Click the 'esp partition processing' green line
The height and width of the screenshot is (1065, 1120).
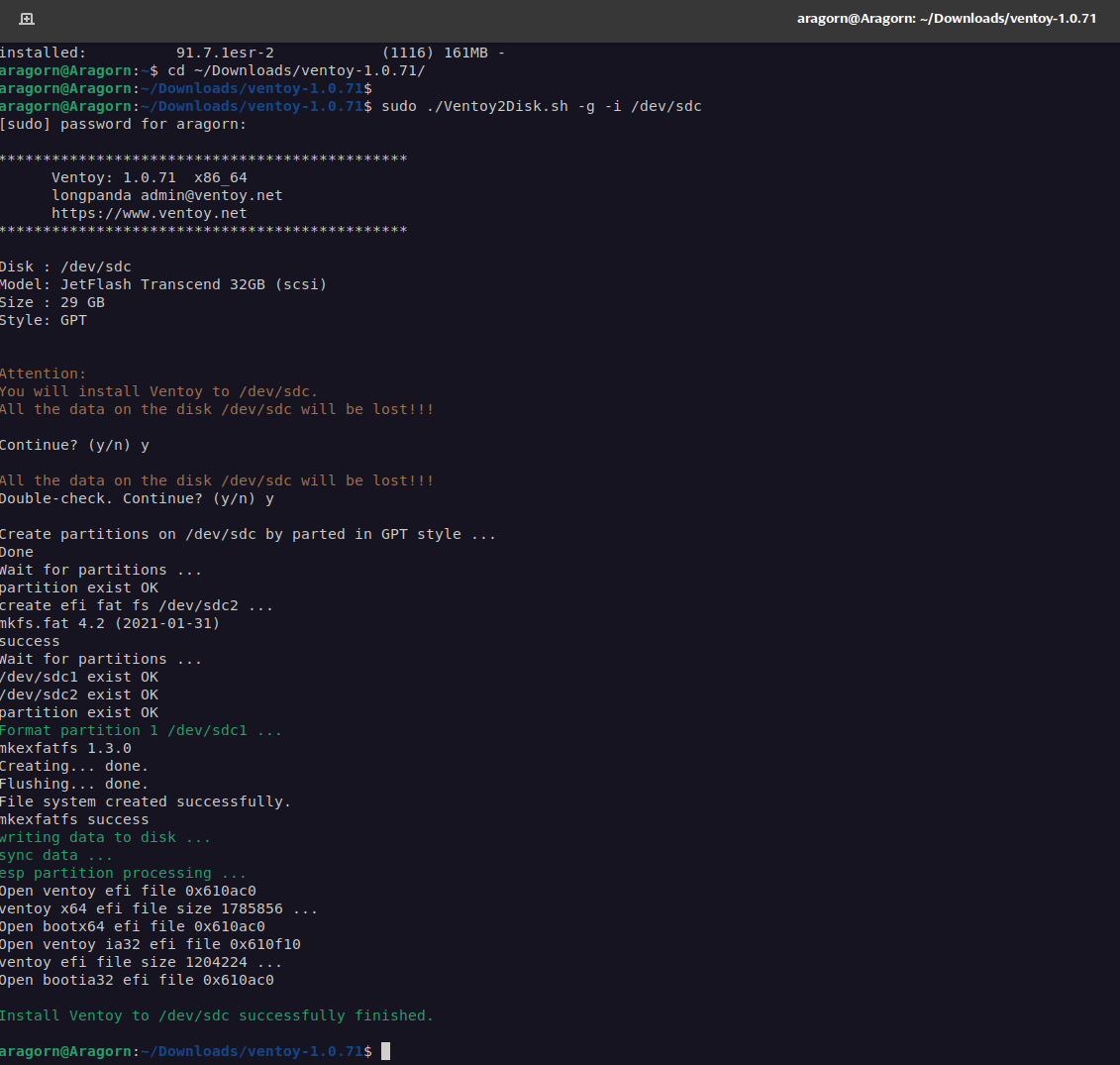point(123,873)
